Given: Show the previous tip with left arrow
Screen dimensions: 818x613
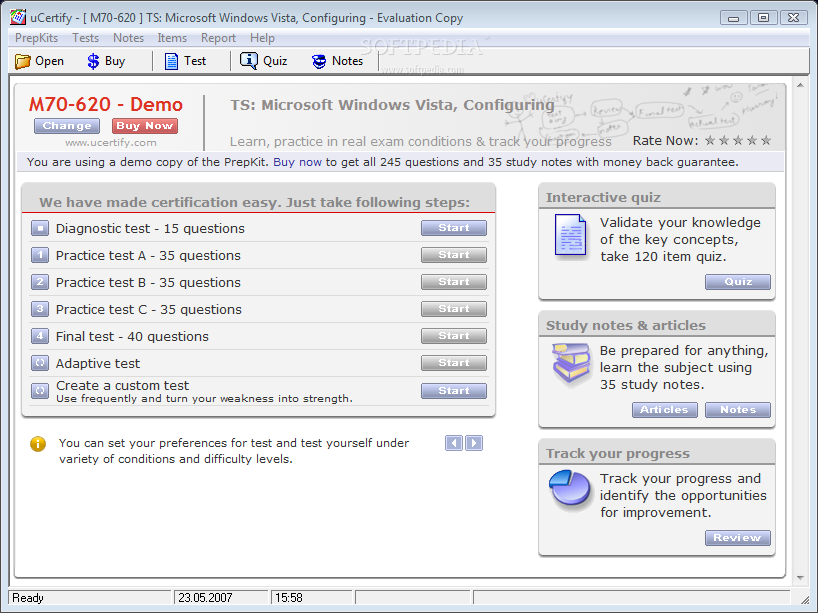Looking at the screenshot, I should coord(454,443).
